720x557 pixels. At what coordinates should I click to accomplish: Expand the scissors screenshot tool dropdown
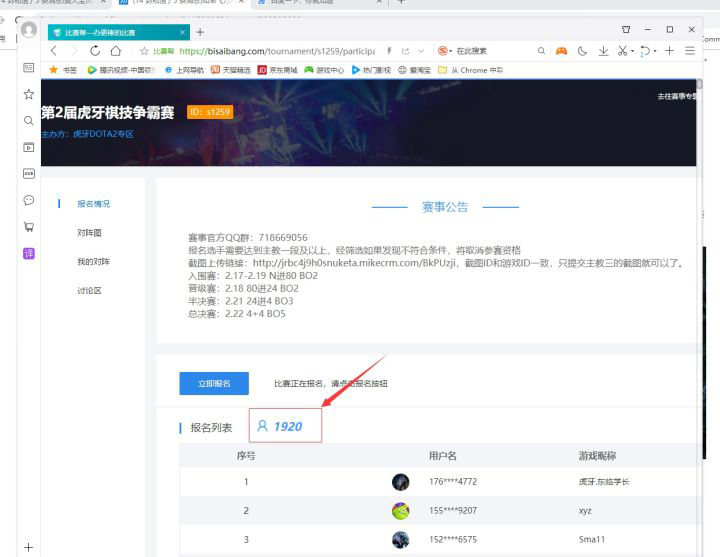[633, 51]
